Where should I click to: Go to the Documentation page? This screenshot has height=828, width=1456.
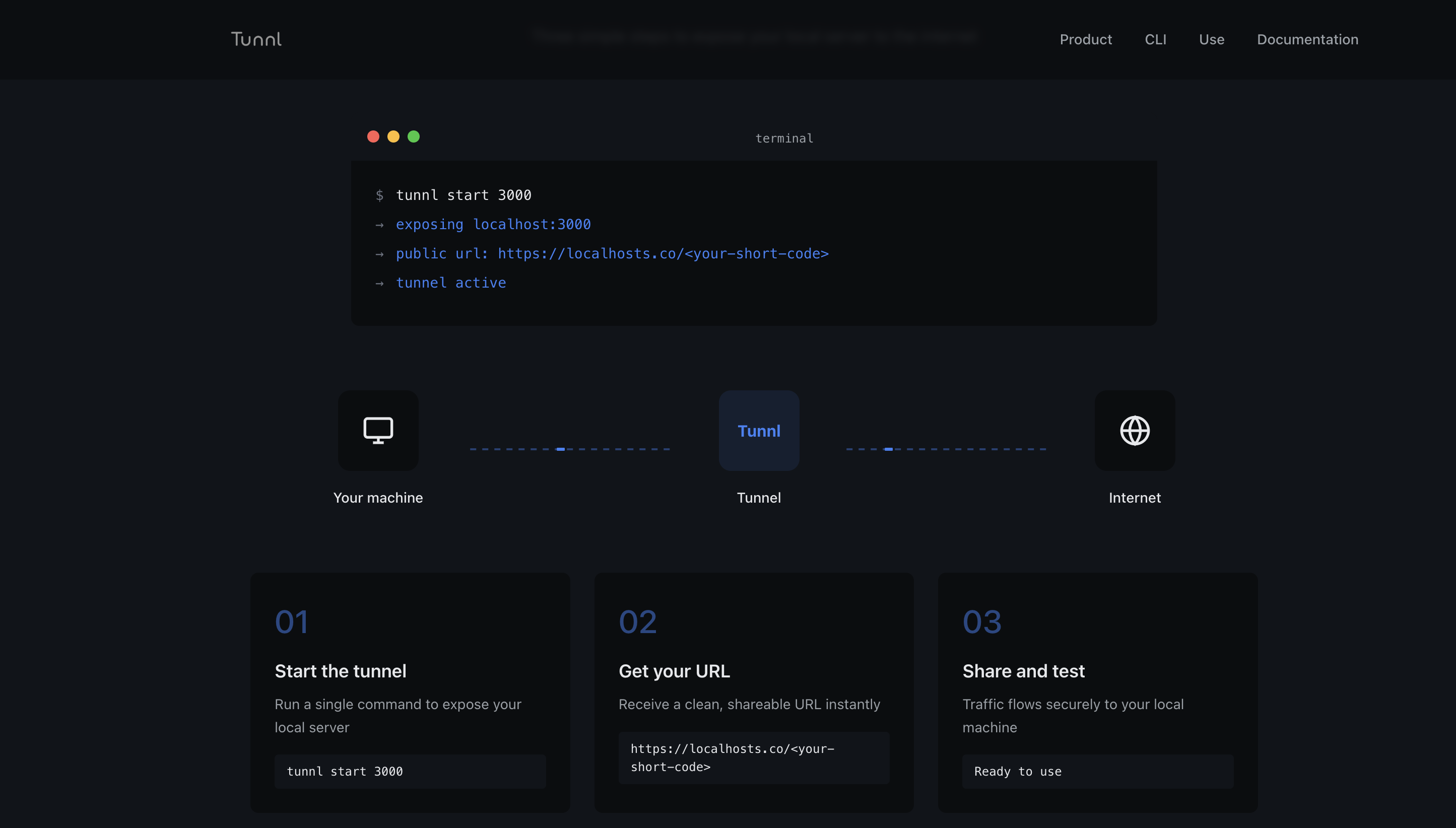(1307, 39)
